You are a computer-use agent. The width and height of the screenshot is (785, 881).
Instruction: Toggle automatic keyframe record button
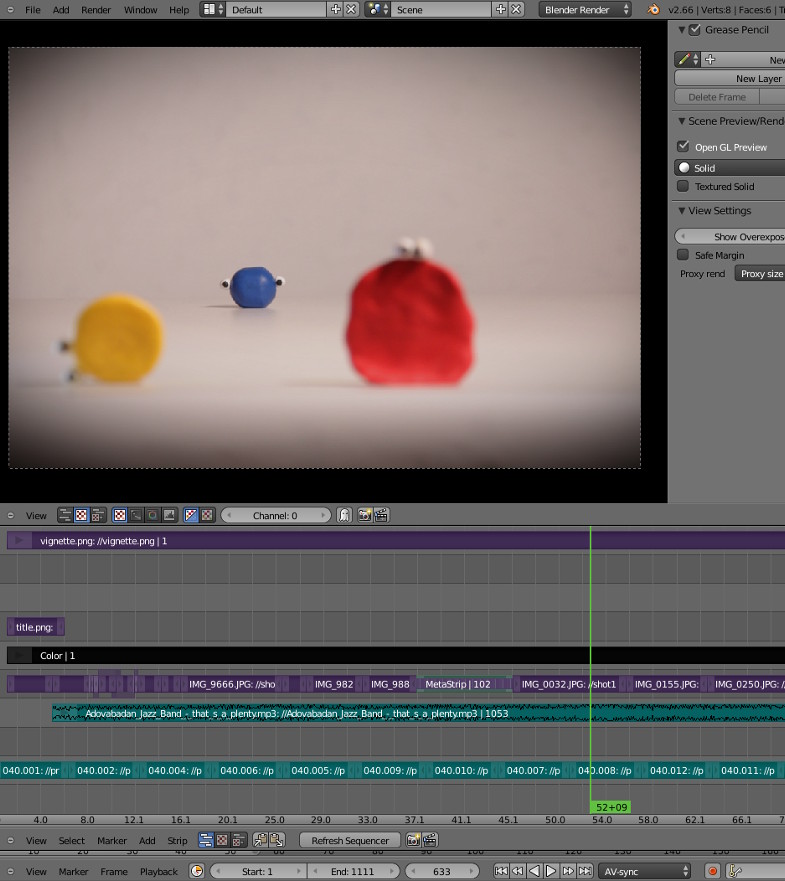713,871
